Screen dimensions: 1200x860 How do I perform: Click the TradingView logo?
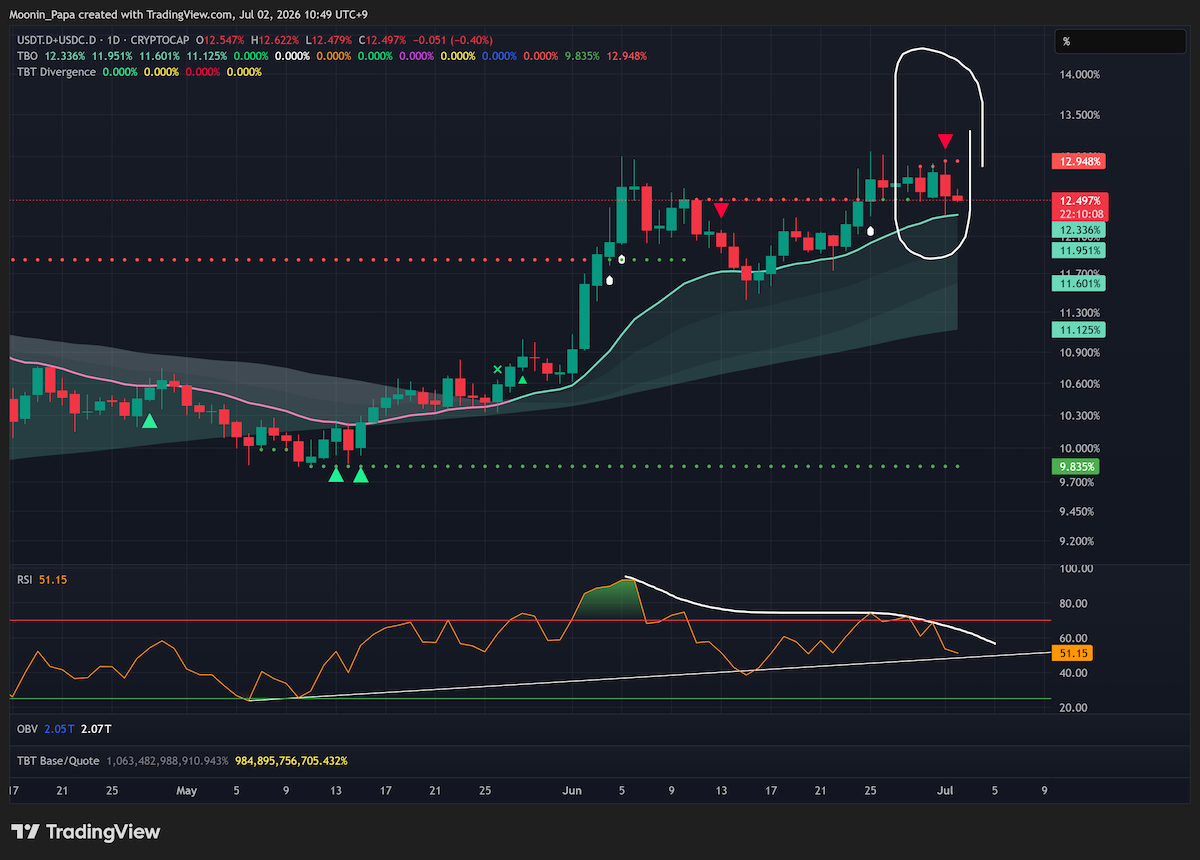[85, 832]
